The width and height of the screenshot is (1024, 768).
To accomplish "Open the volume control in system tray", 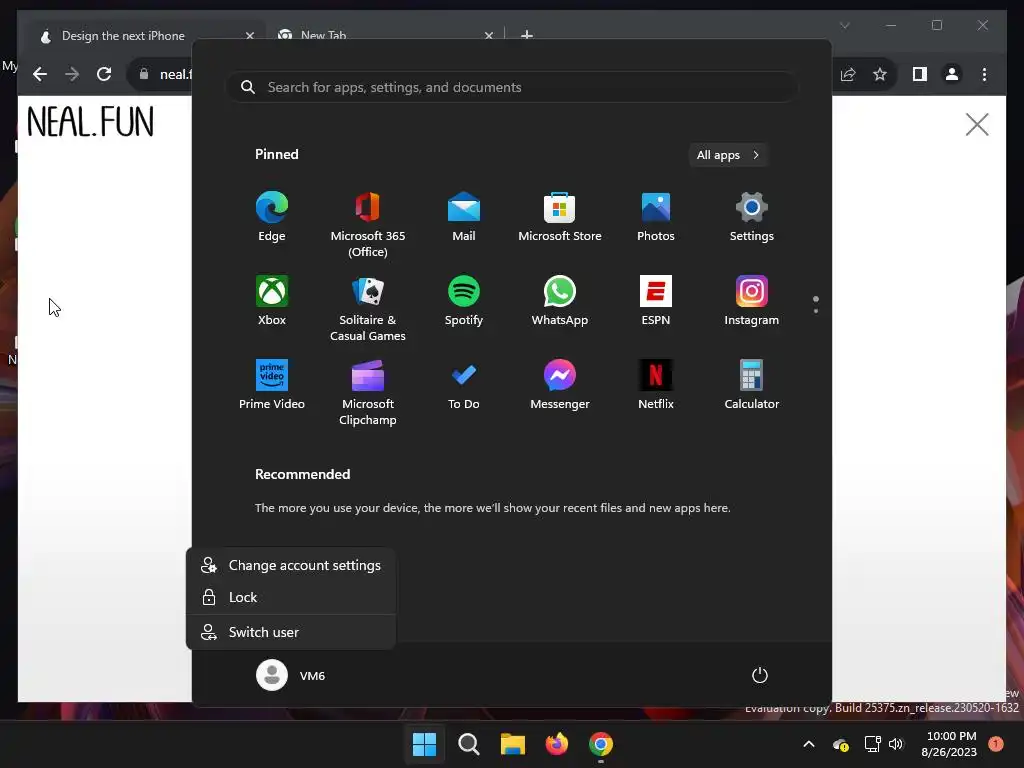I will click(x=896, y=744).
